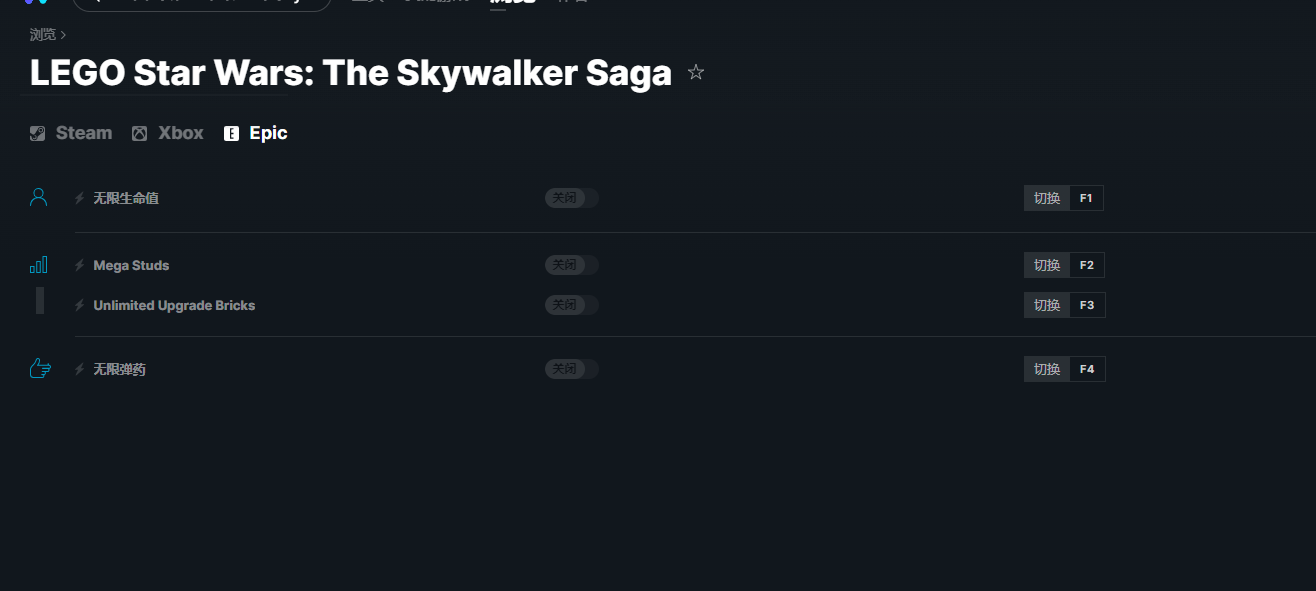The image size is (1316, 591).
Task: Click the weapons pointing-hand category icon
Action: coord(40,369)
